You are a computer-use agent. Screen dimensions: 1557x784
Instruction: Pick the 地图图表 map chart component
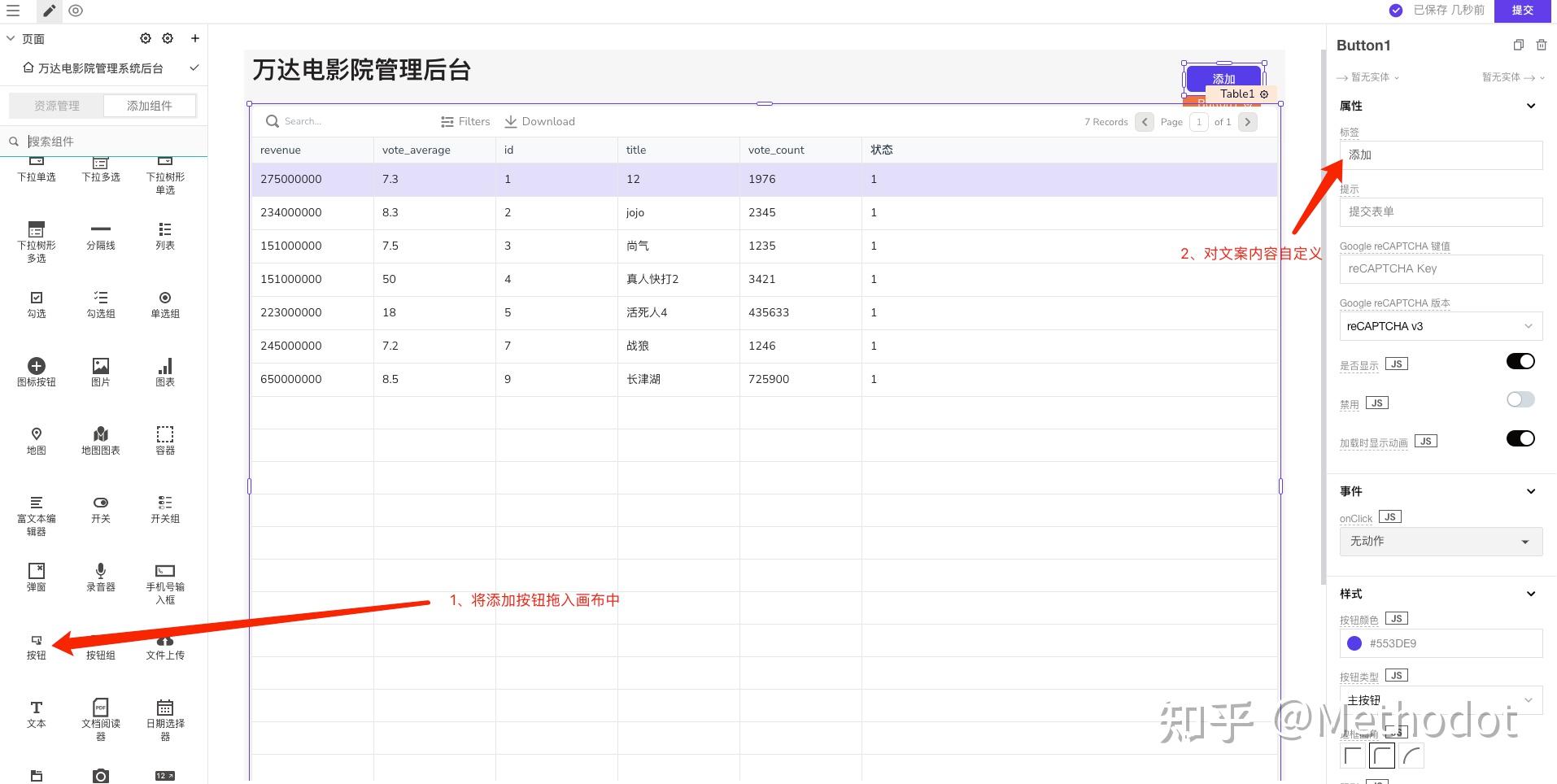point(101,441)
